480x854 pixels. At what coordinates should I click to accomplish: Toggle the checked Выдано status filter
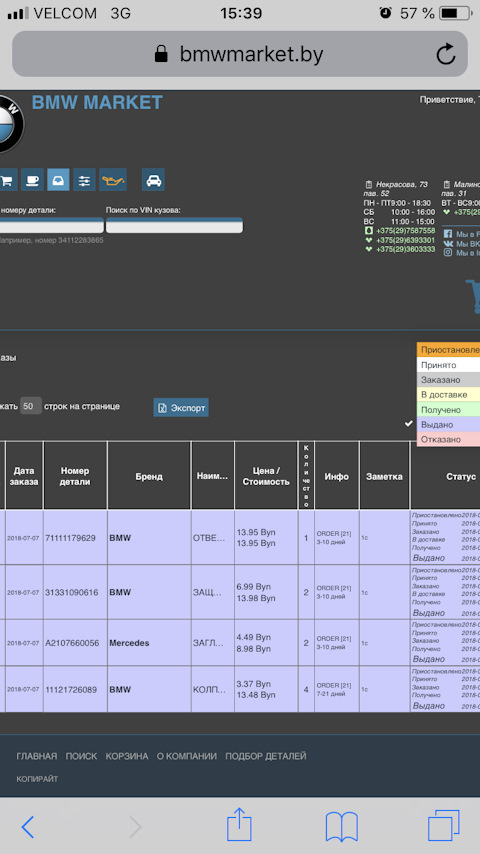(x=448, y=424)
